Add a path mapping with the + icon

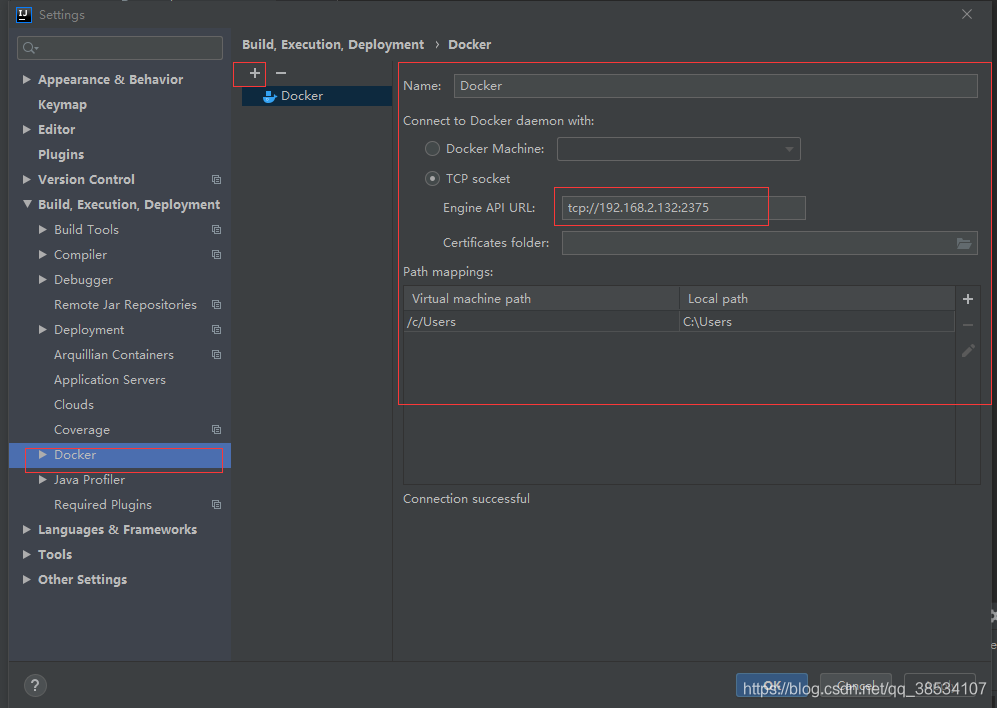[967, 298]
